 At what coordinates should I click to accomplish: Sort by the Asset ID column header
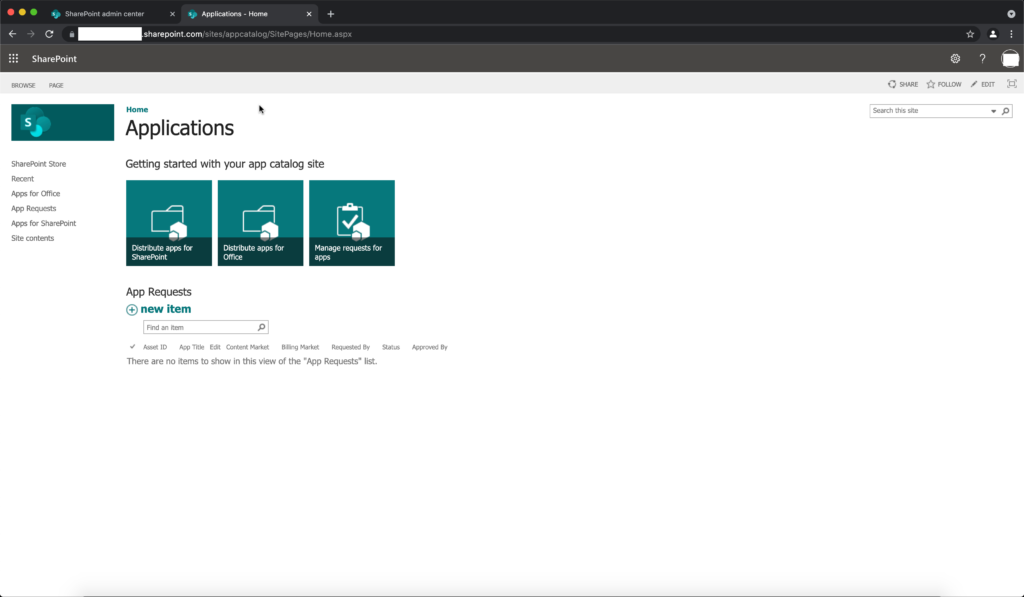155,347
